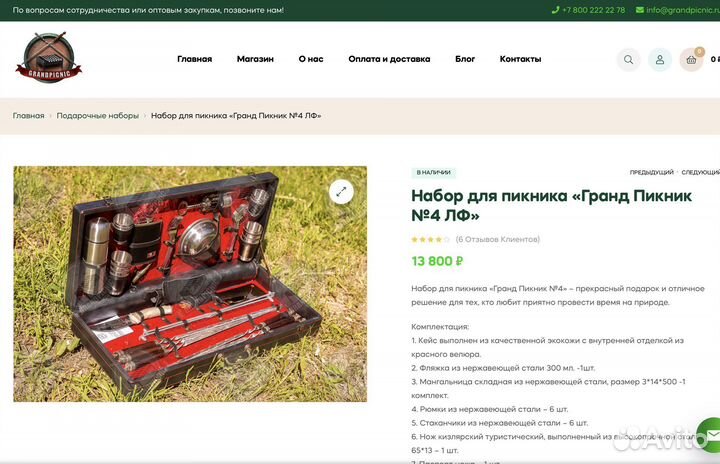Screen dimensions: 720x464
Task: Open the Блог menu item
Action: pos(465,59)
